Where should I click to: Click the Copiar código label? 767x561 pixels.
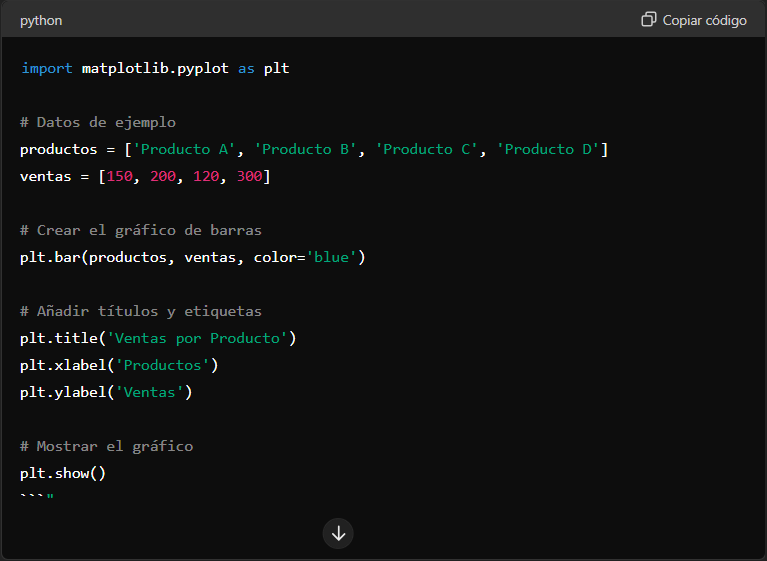tap(704, 21)
